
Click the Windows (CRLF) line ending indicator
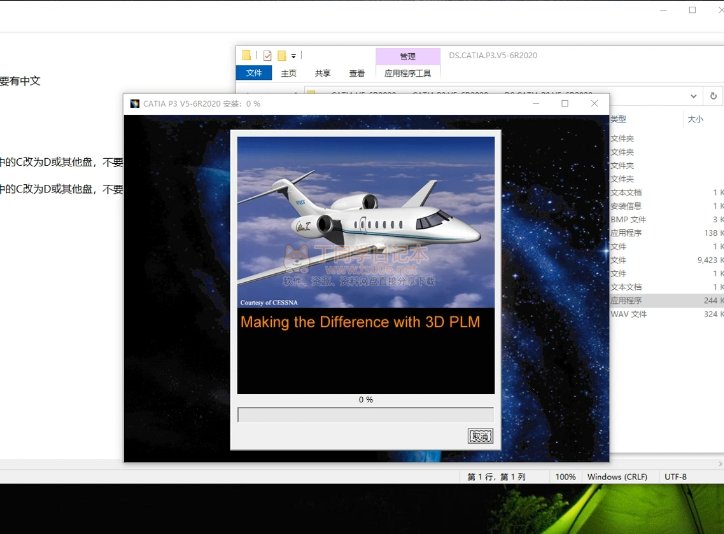[618, 477]
